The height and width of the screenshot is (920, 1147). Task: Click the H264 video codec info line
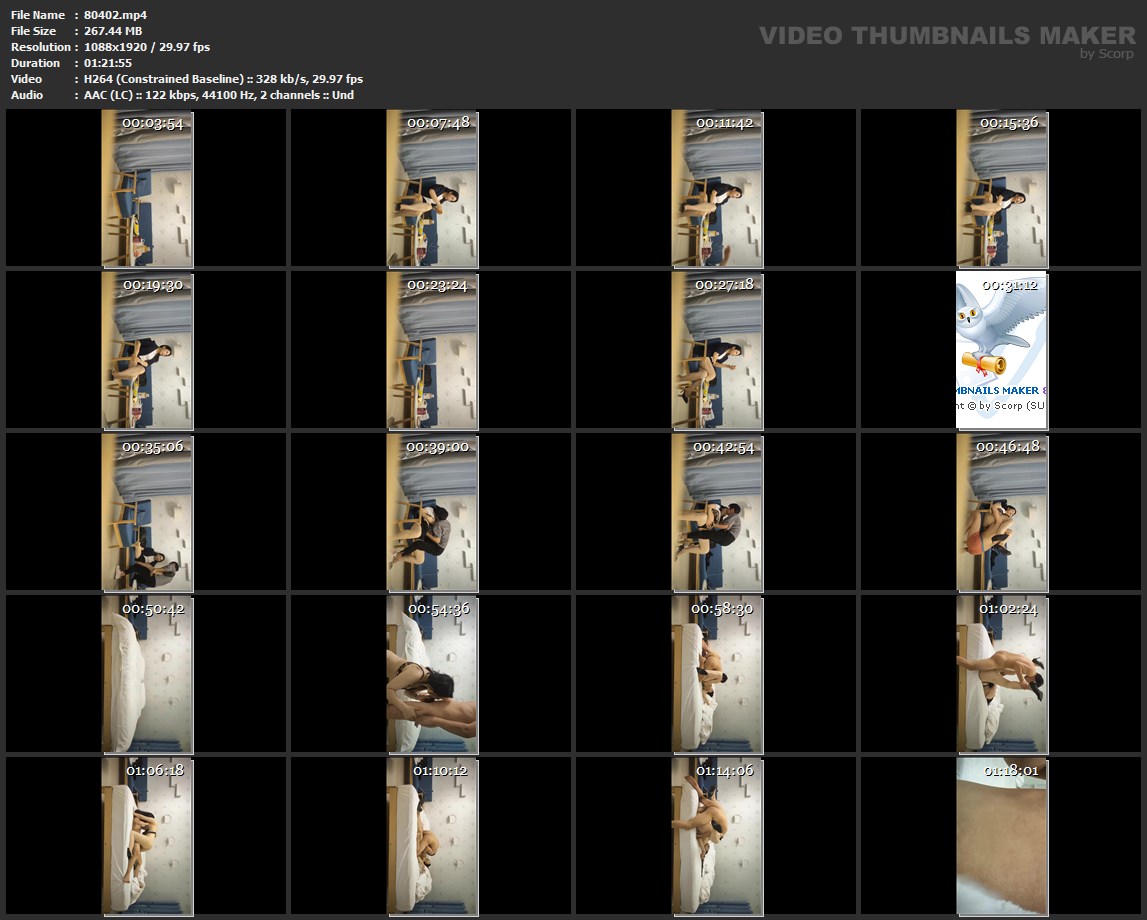[x=223, y=79]
